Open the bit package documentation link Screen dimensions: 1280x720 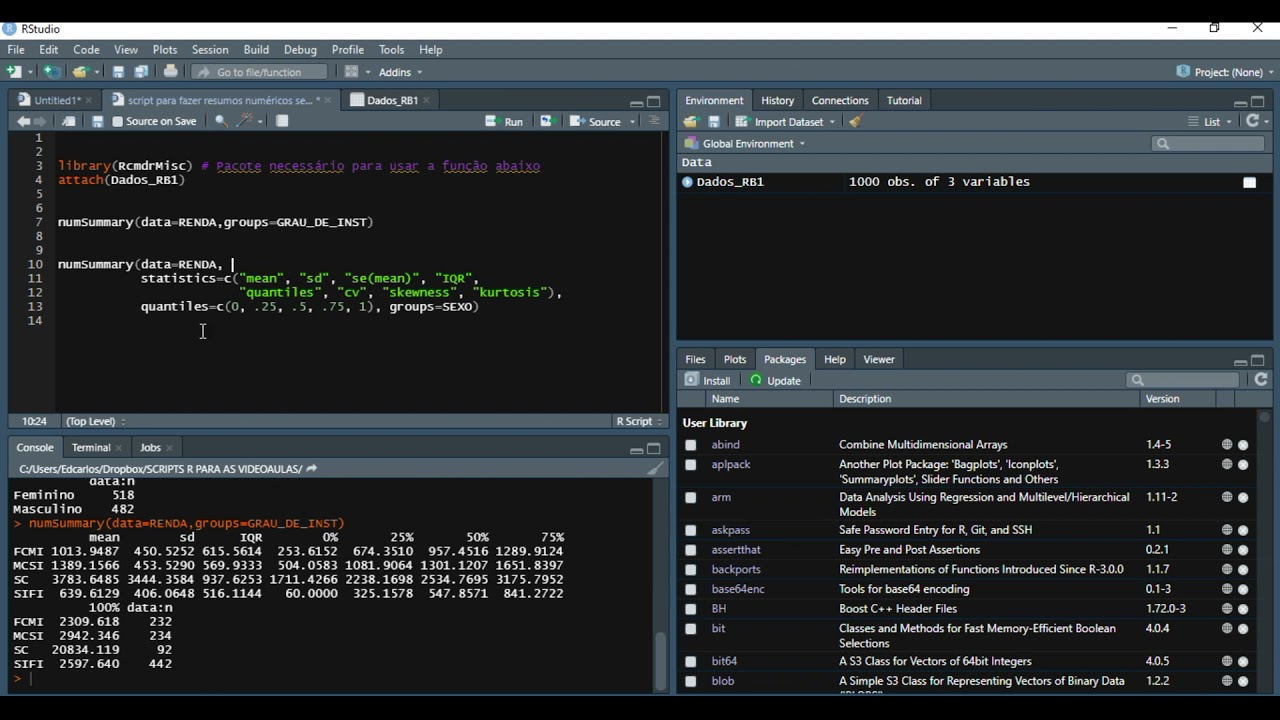click(719, 629)
